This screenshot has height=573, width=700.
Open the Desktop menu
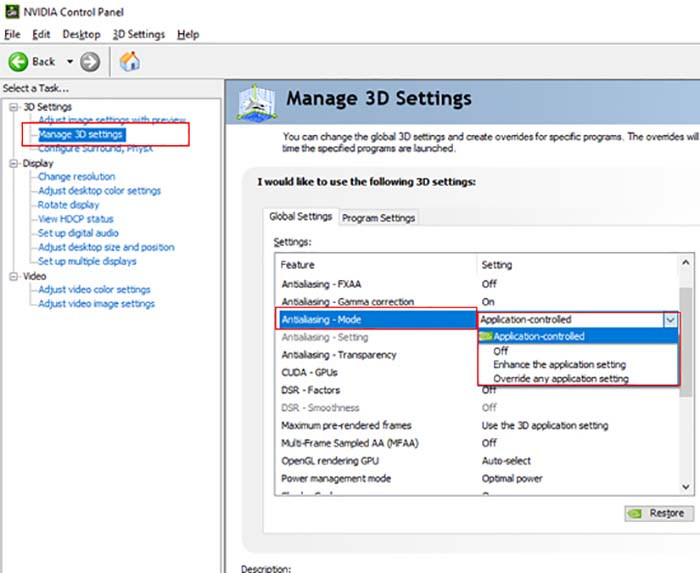81,34
